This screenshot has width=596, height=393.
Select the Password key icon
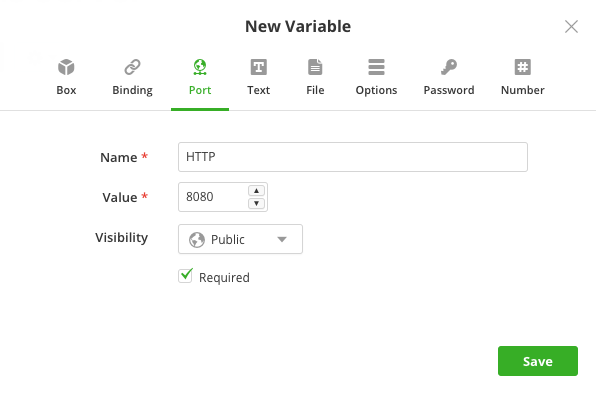click(x=449, y=67)
